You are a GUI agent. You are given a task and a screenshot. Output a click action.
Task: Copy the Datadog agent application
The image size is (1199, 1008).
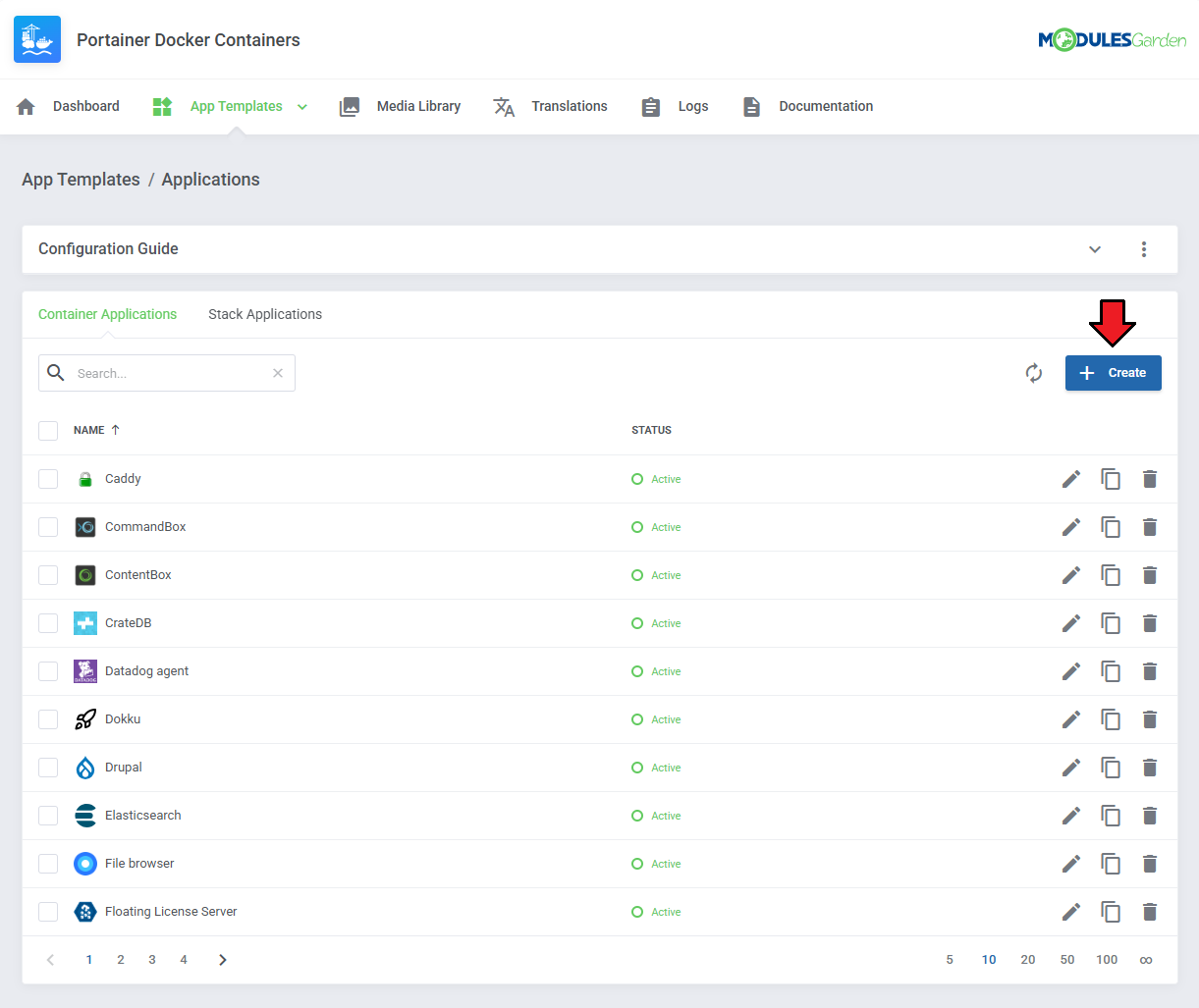[x=1111, y=671]
